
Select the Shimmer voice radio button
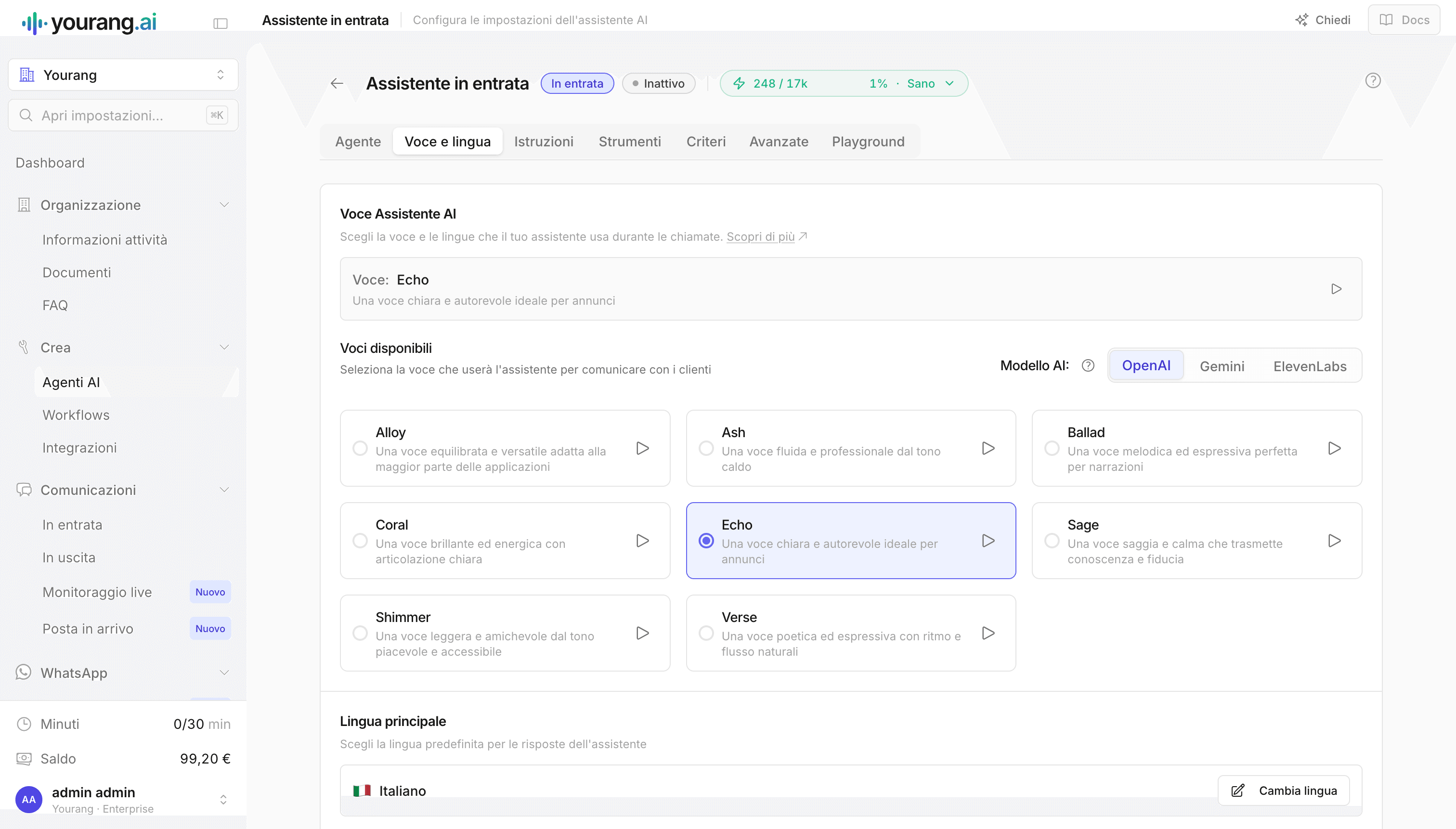[360, 633]
